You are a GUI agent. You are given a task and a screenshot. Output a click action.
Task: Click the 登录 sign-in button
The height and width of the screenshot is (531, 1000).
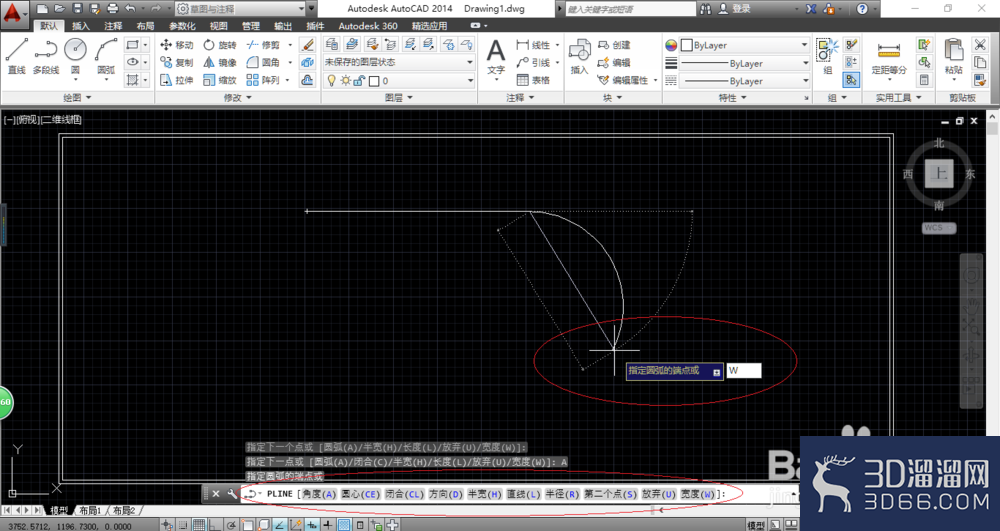point(735,8)
